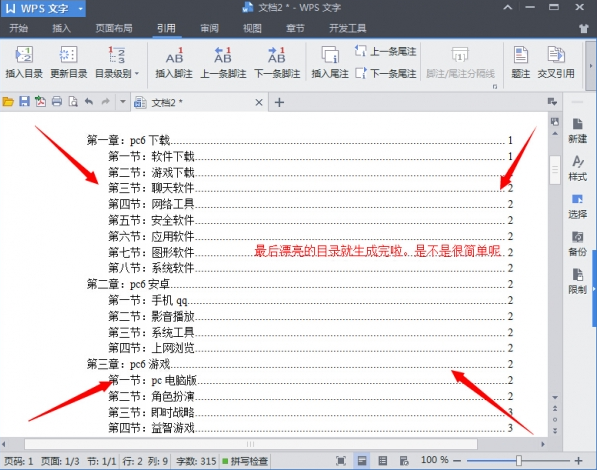Click the zoom slider handle
Image resolution: width=598 pixels, height=470 pixels.
point(519,461)
